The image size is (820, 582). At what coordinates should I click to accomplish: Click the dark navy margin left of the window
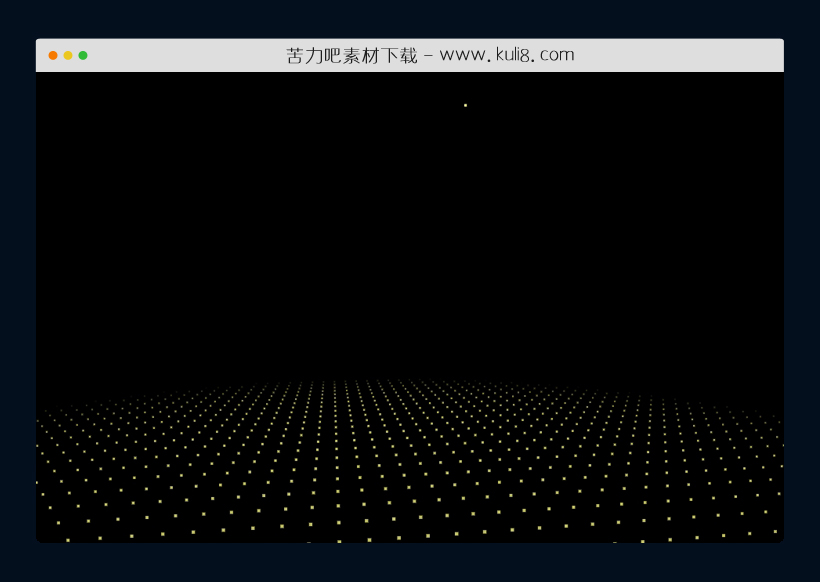[x=17, y=300]
